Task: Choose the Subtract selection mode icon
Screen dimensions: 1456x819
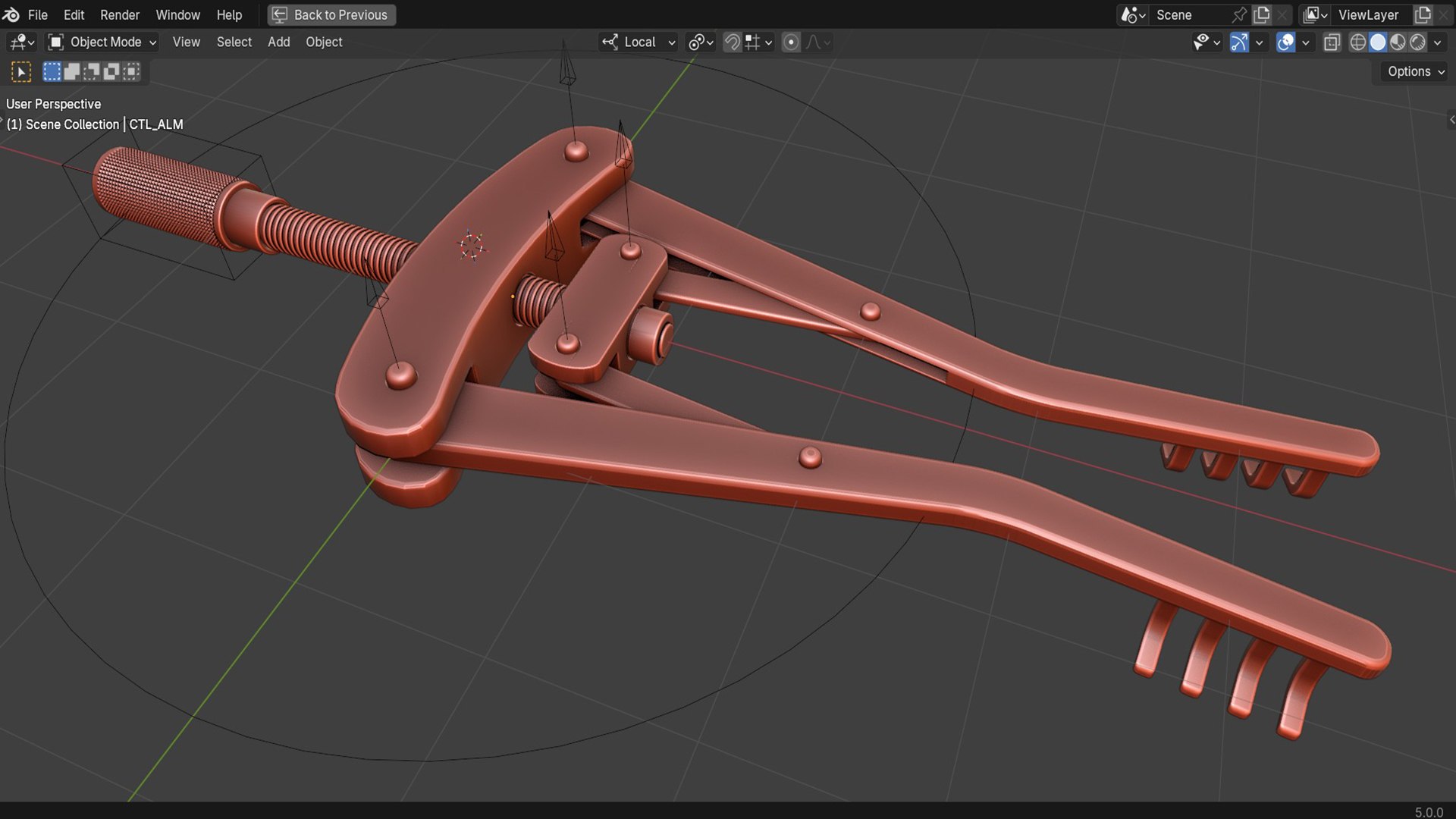Action: [x=91, y=71]
